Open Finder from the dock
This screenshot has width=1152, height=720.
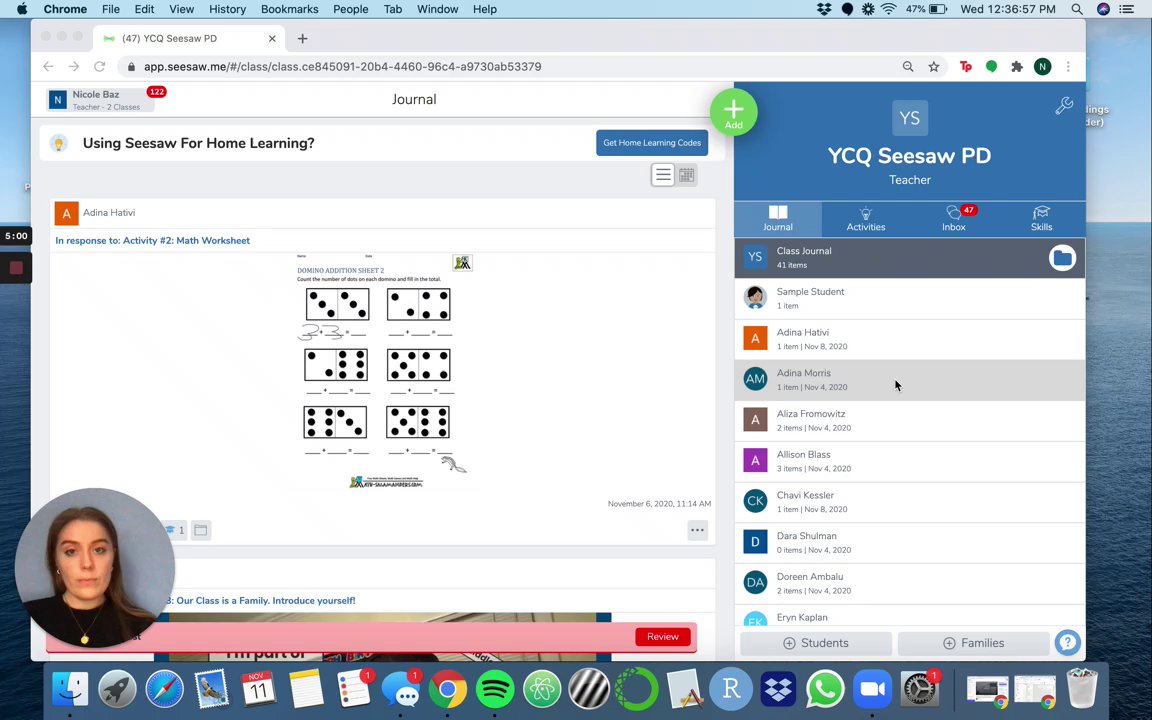tap(71, 688)
